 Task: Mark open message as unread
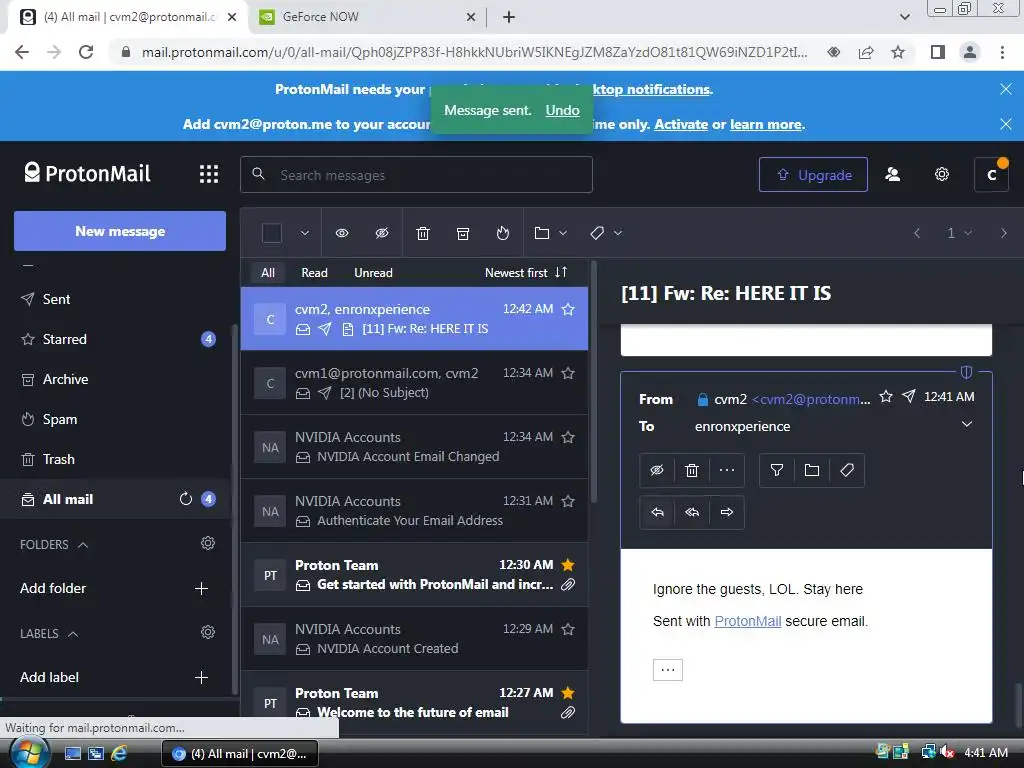[657, 470]
